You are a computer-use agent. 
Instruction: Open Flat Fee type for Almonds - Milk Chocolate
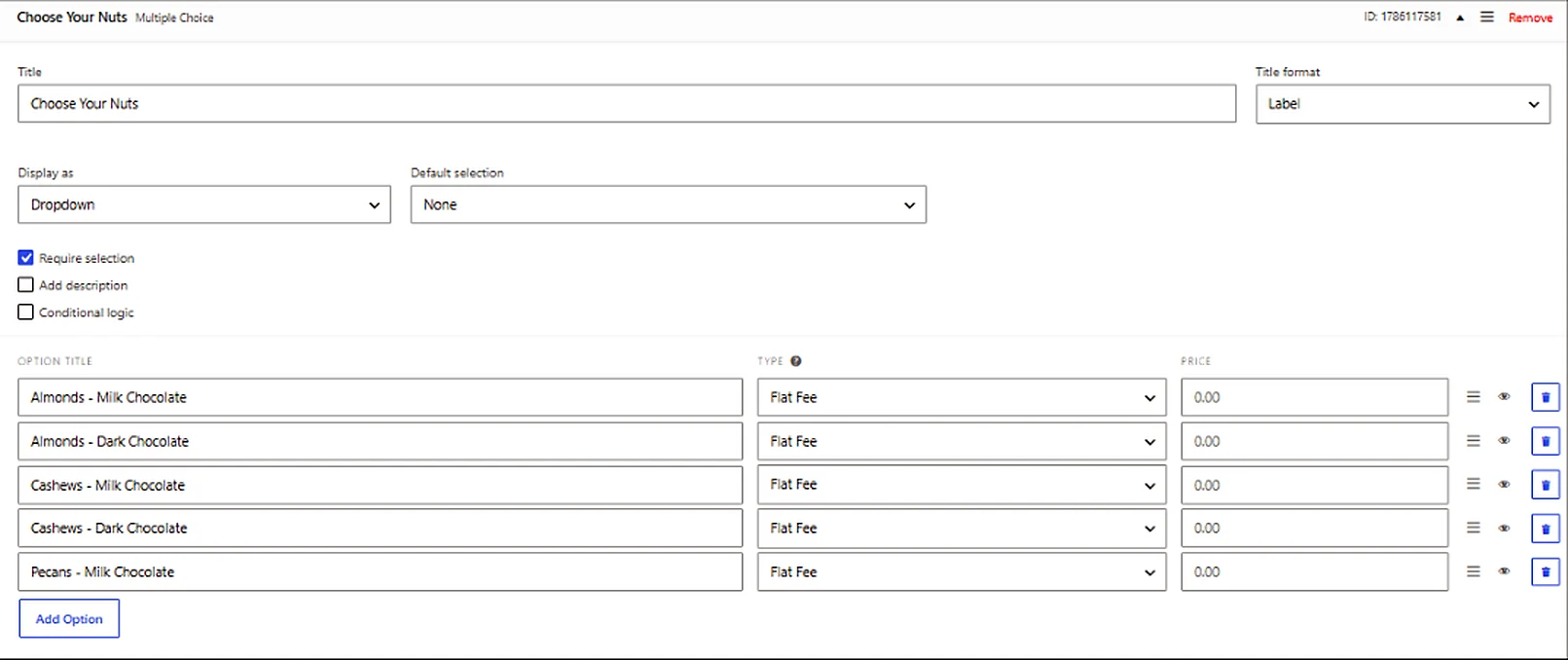pyautogui.click(x=962, y=397)
